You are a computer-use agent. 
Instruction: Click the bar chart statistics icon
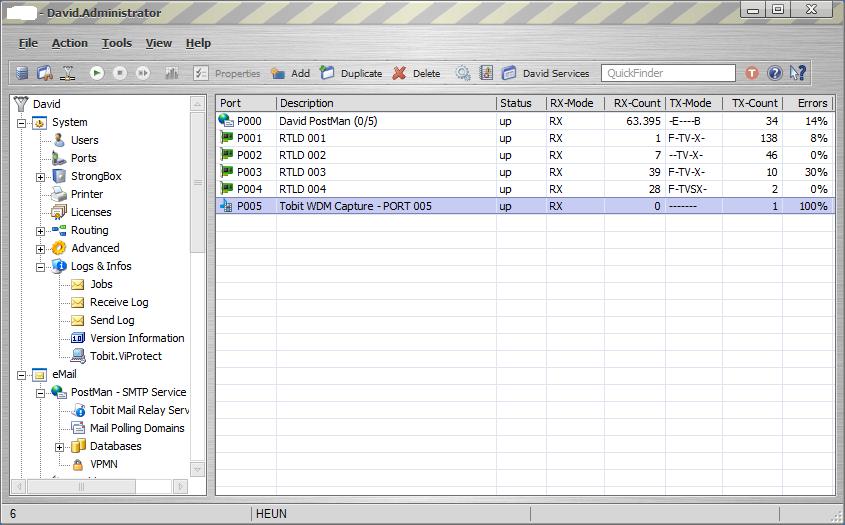click(171, 73)
